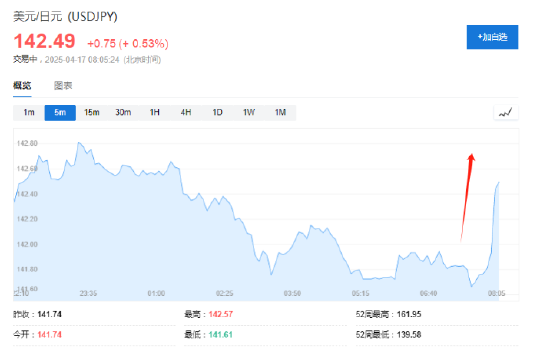The image size is (550, 361).
Task: Click the 142.00 y-axis label
Action: (27, 244)
